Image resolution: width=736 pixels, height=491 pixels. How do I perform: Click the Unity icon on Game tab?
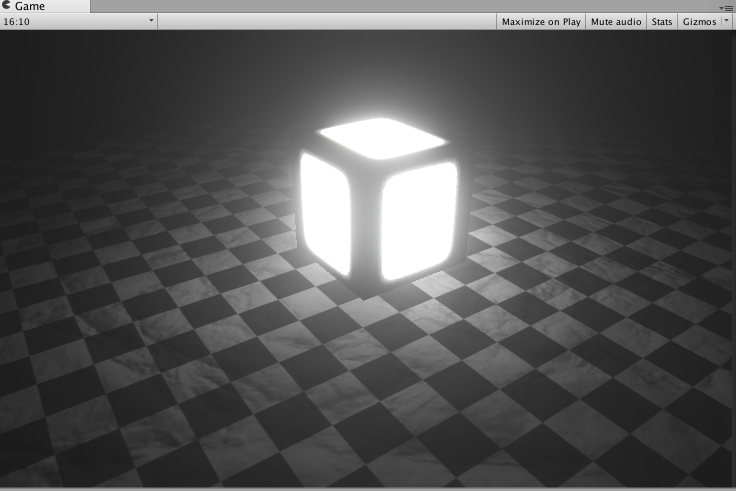[7, 6]
